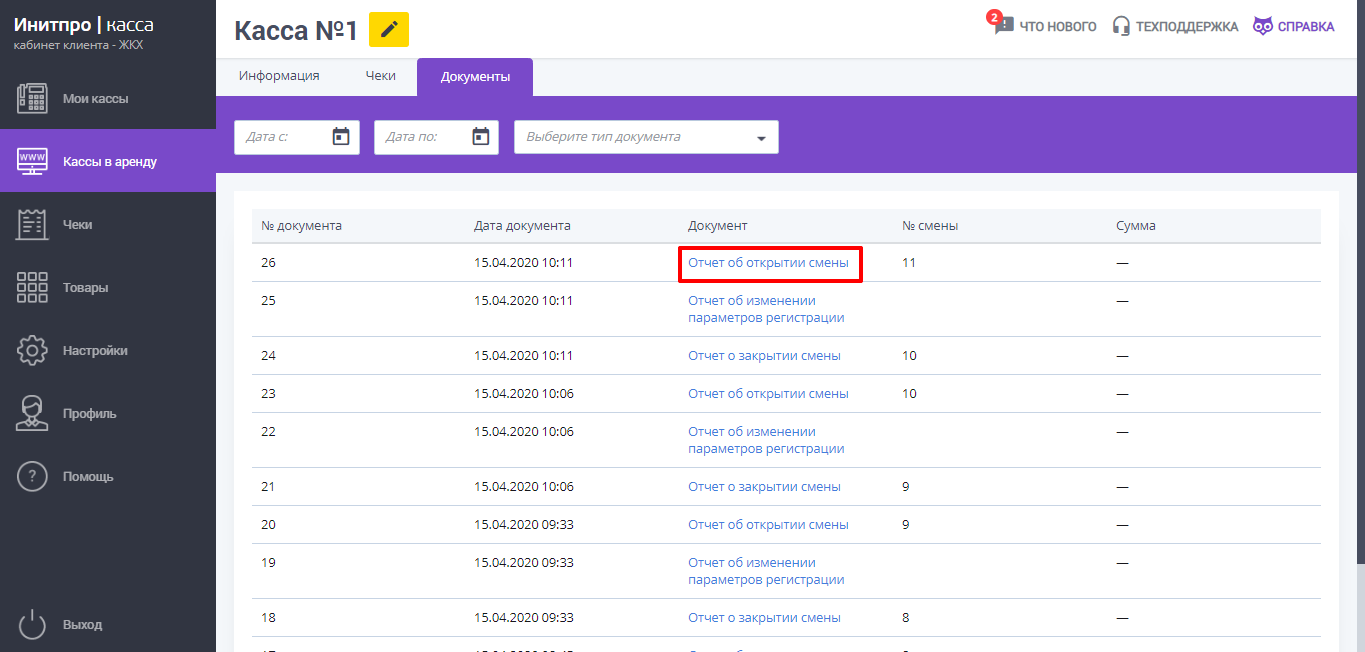
Task: Click date cell of document 20
Action: 524,525
